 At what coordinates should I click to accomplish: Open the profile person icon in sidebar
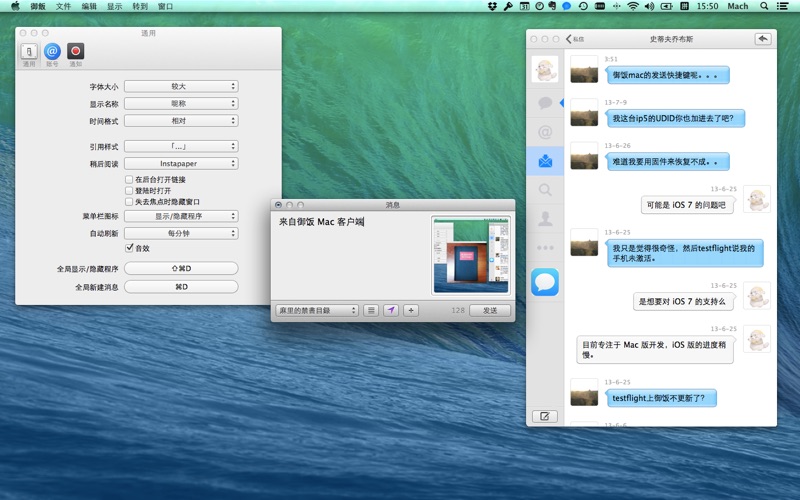pos(545,218)
